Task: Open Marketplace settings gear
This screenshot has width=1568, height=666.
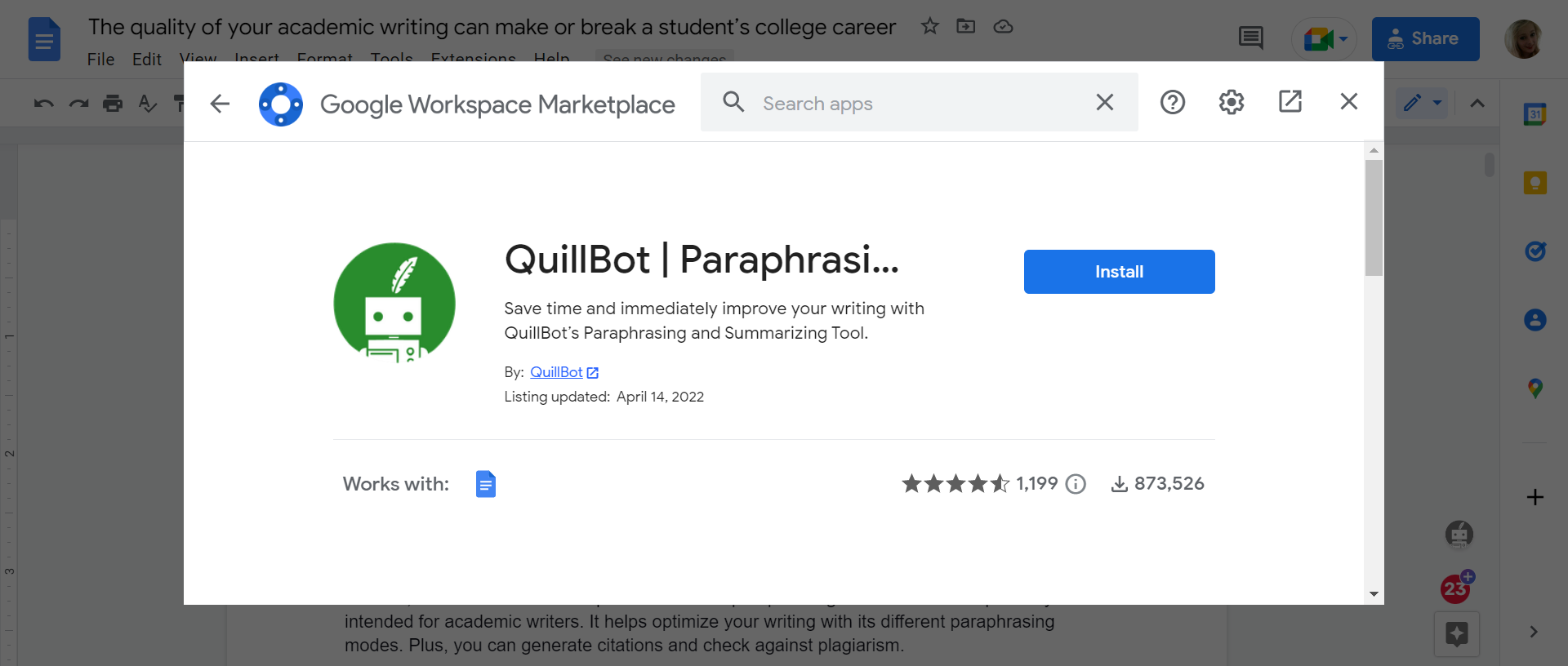Action: pyautogui.click(x=1232, y=102)
